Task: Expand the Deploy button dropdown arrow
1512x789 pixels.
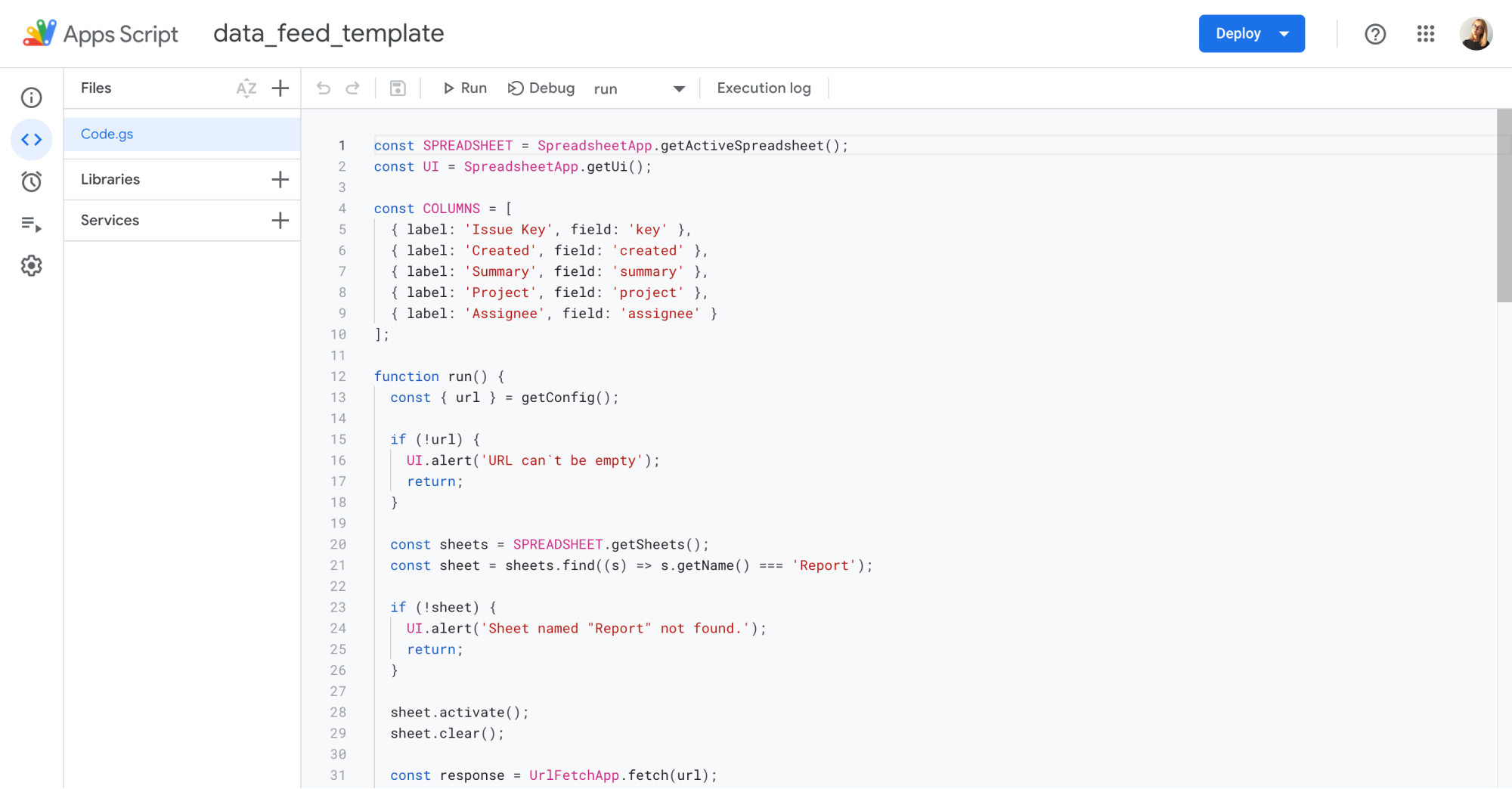Action: 1284,34
